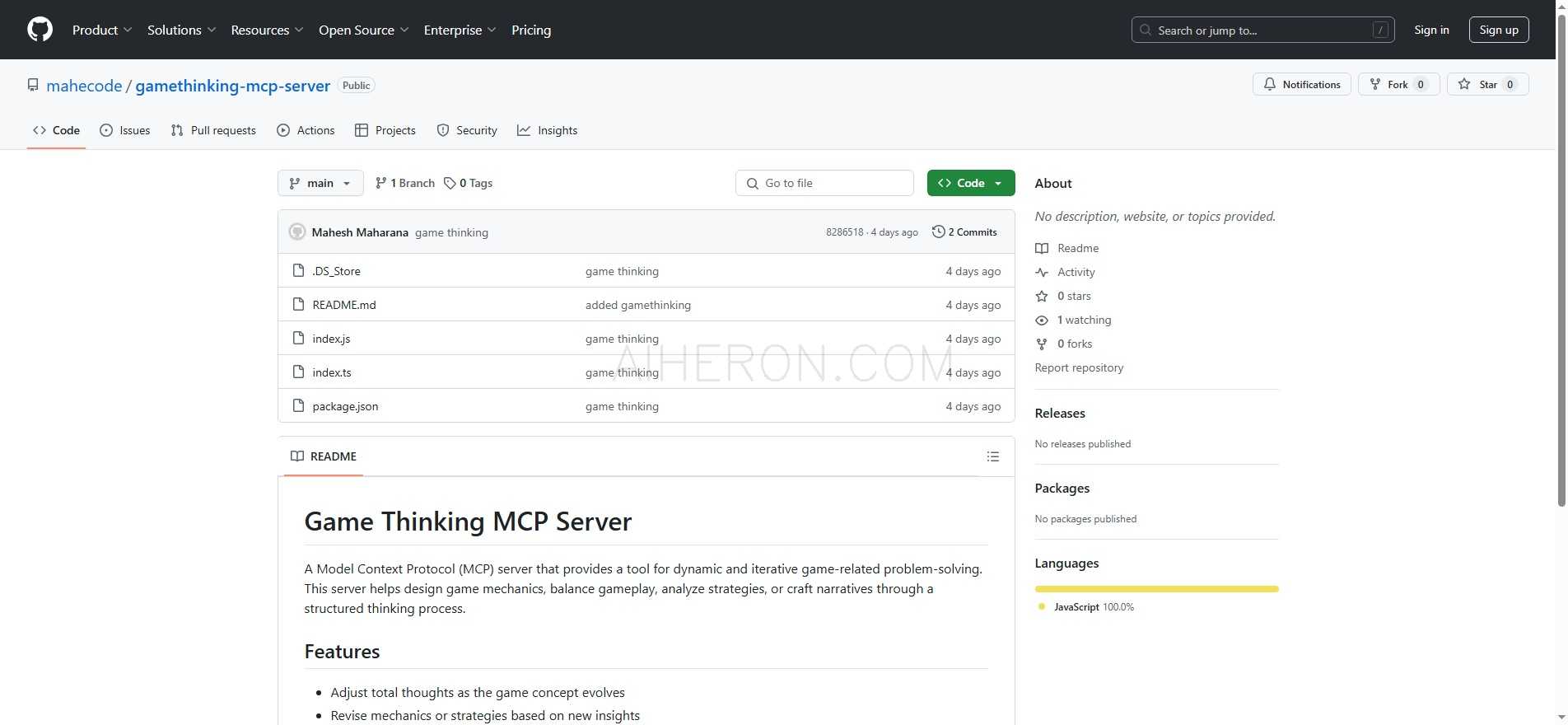Click the Mahesh Maharana avatar
This screenshot has width=1568, height=725.
297,232
